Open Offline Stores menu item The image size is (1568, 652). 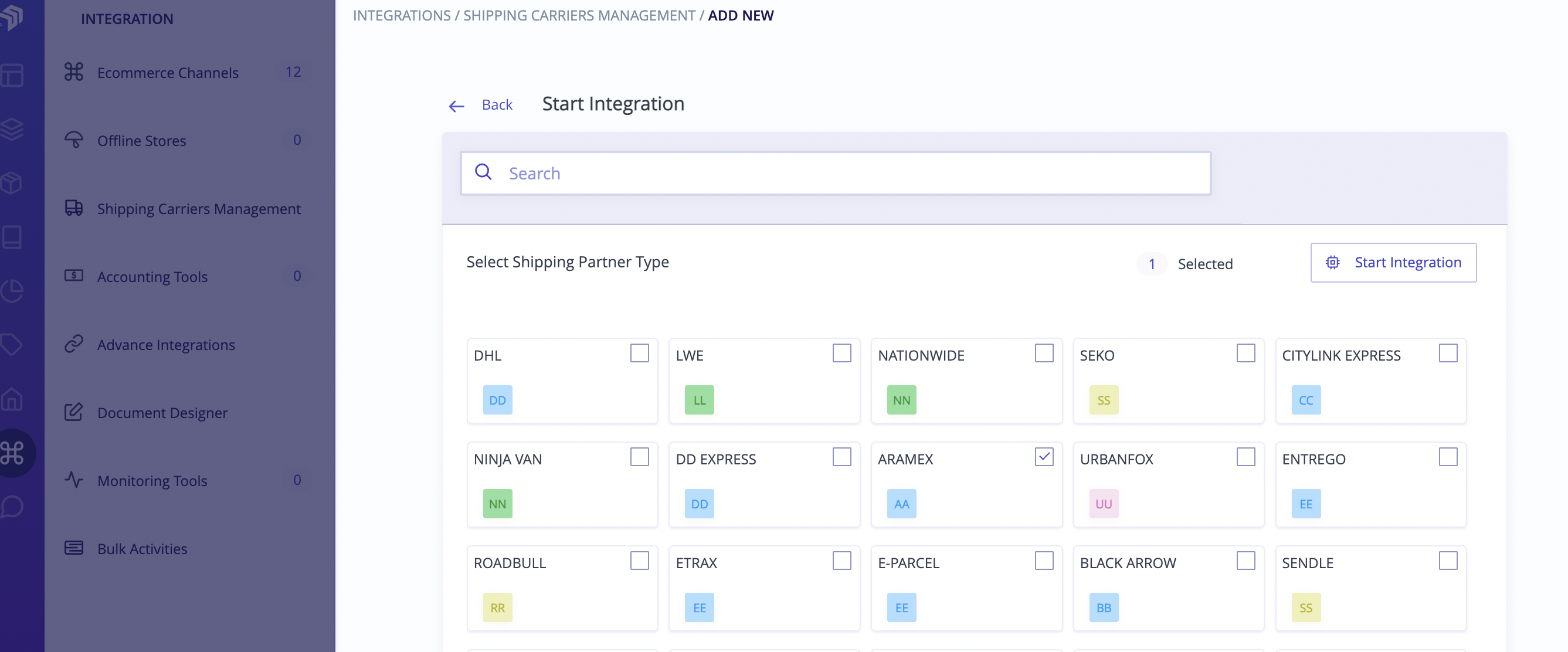point(189,141)
